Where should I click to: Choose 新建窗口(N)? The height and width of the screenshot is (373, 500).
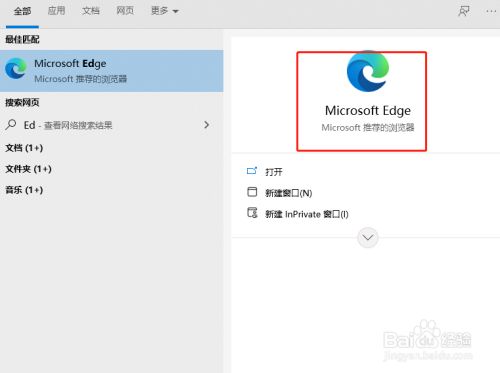[289, 193]
